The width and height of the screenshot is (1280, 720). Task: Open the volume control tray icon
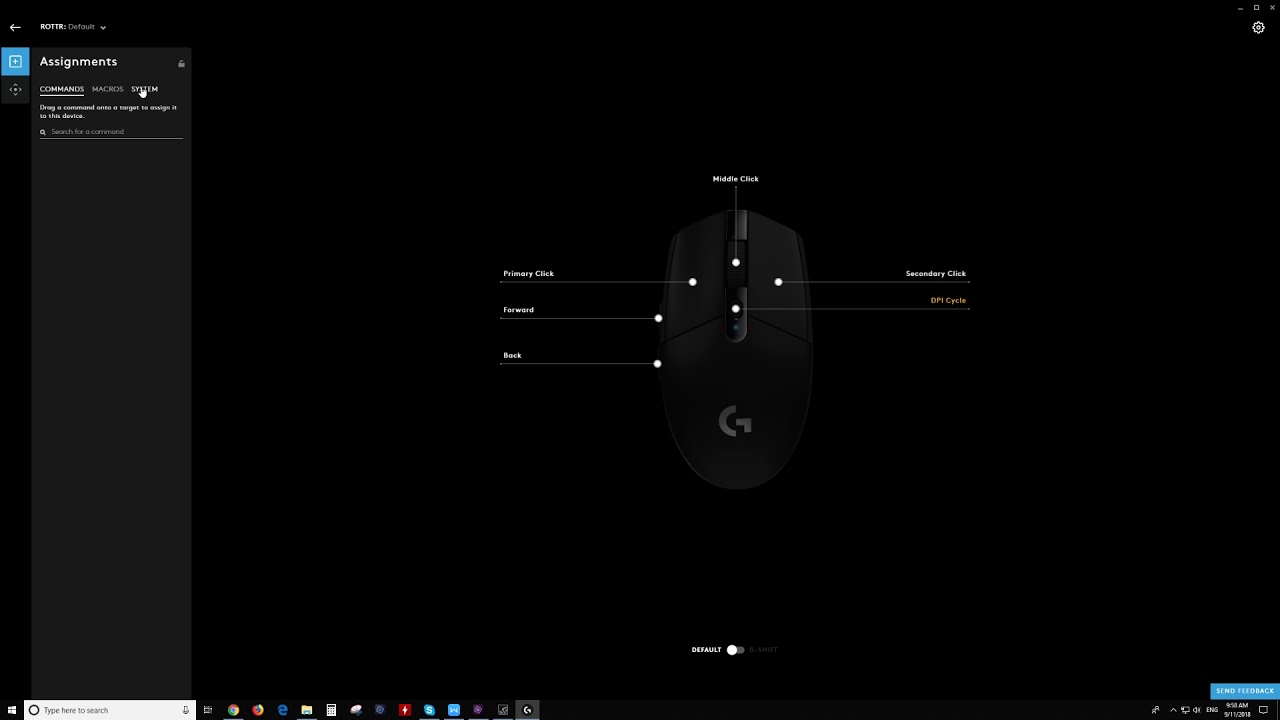coord(1197,710)
